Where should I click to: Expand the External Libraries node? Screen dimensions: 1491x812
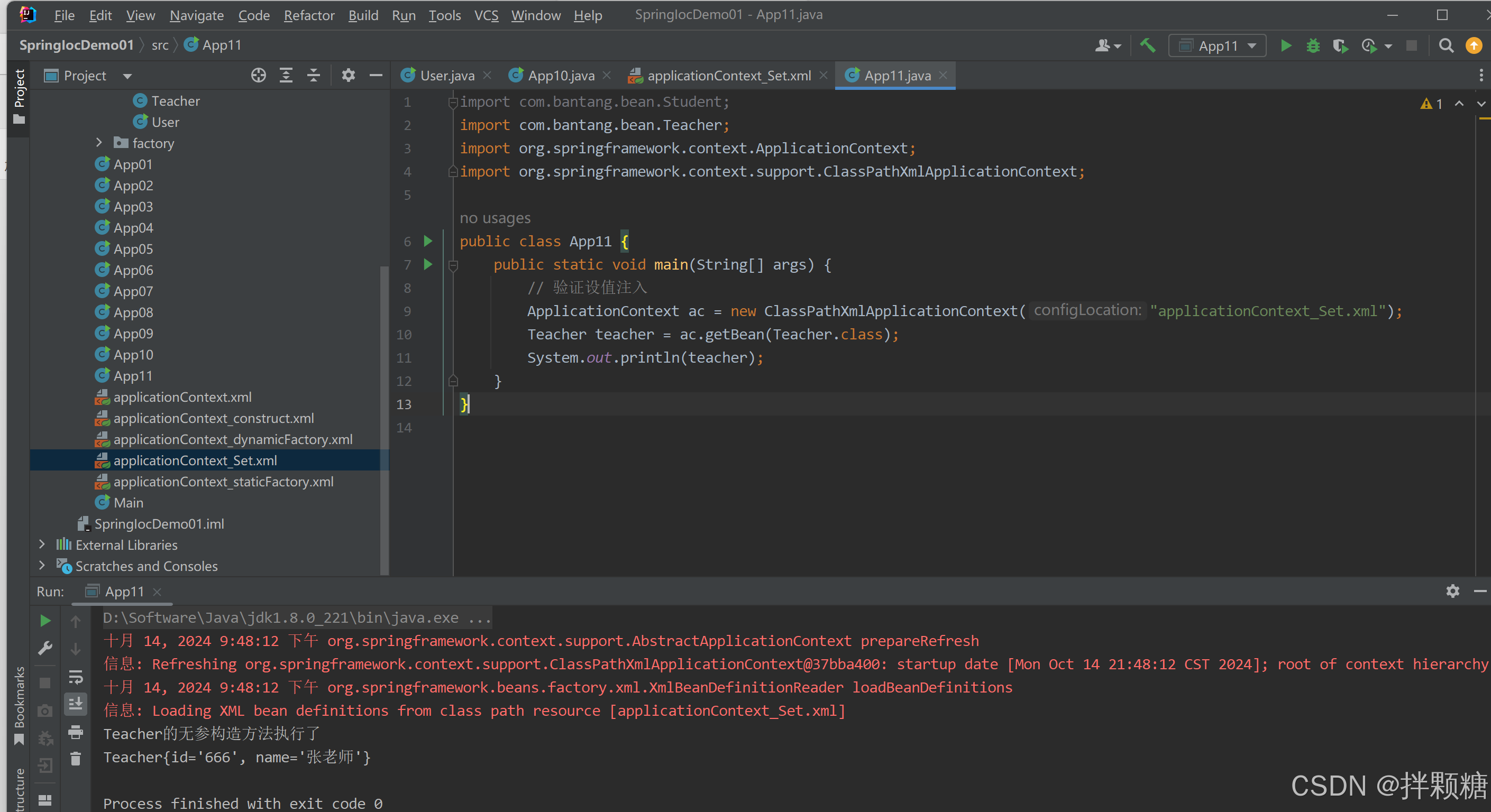point(42,545)
